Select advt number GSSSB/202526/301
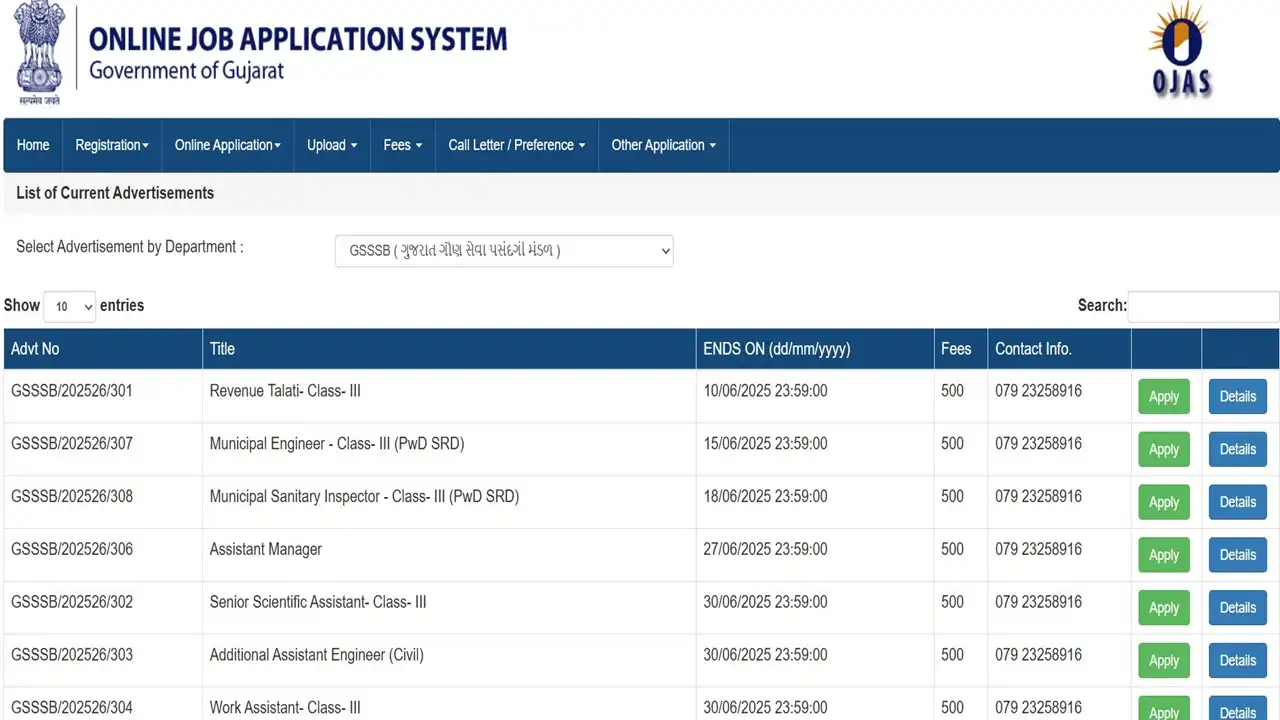 72,391
